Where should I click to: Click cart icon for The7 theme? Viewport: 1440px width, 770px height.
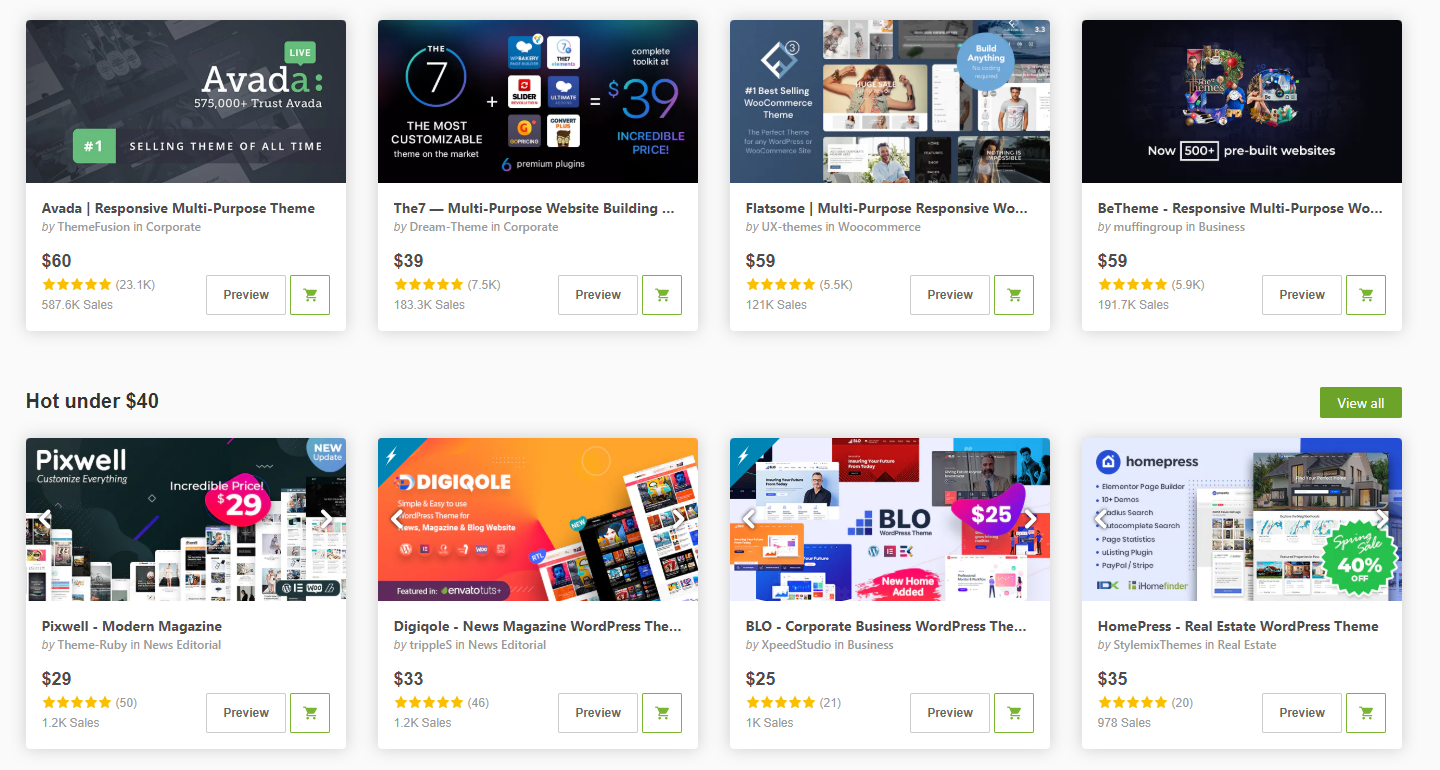(x=662, y=295)
